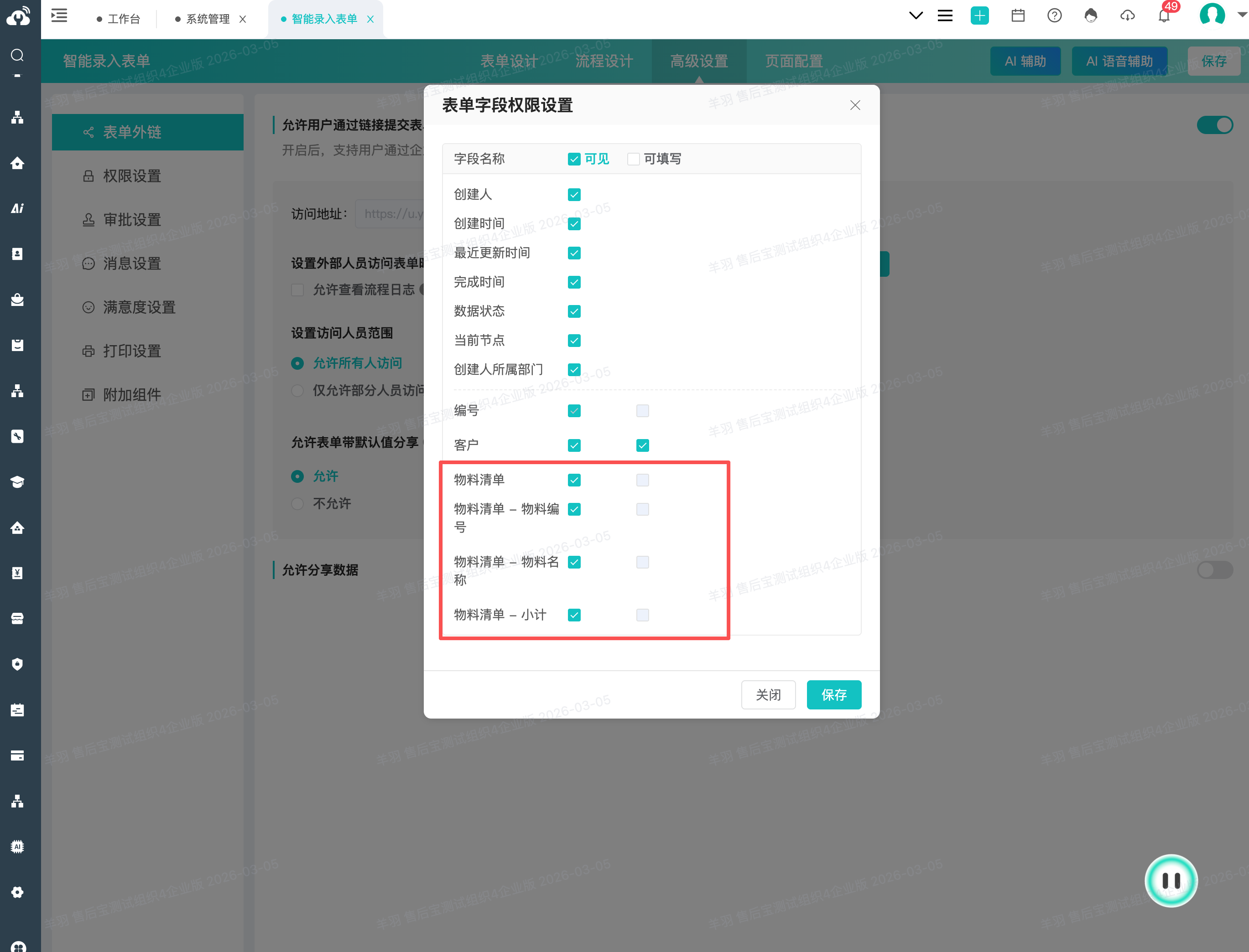This screenshot has width=1249, height=952.
Task: Click 保存 button in the dialog
Action: (x=833, y=695)
